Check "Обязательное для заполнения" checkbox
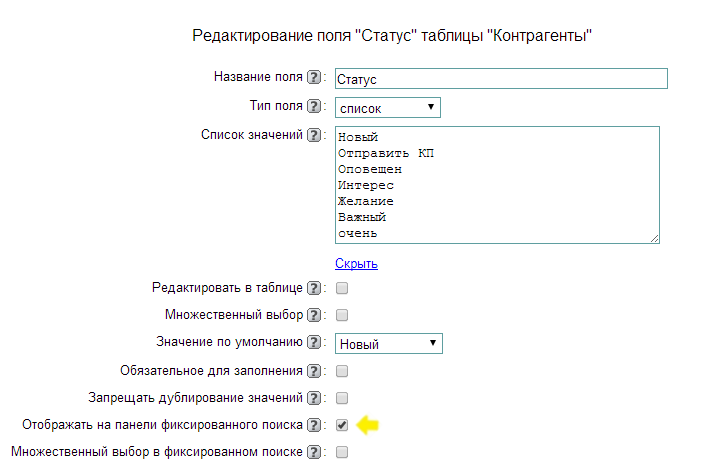The height and width of the screenshot is (466, 720). point(342,371)
